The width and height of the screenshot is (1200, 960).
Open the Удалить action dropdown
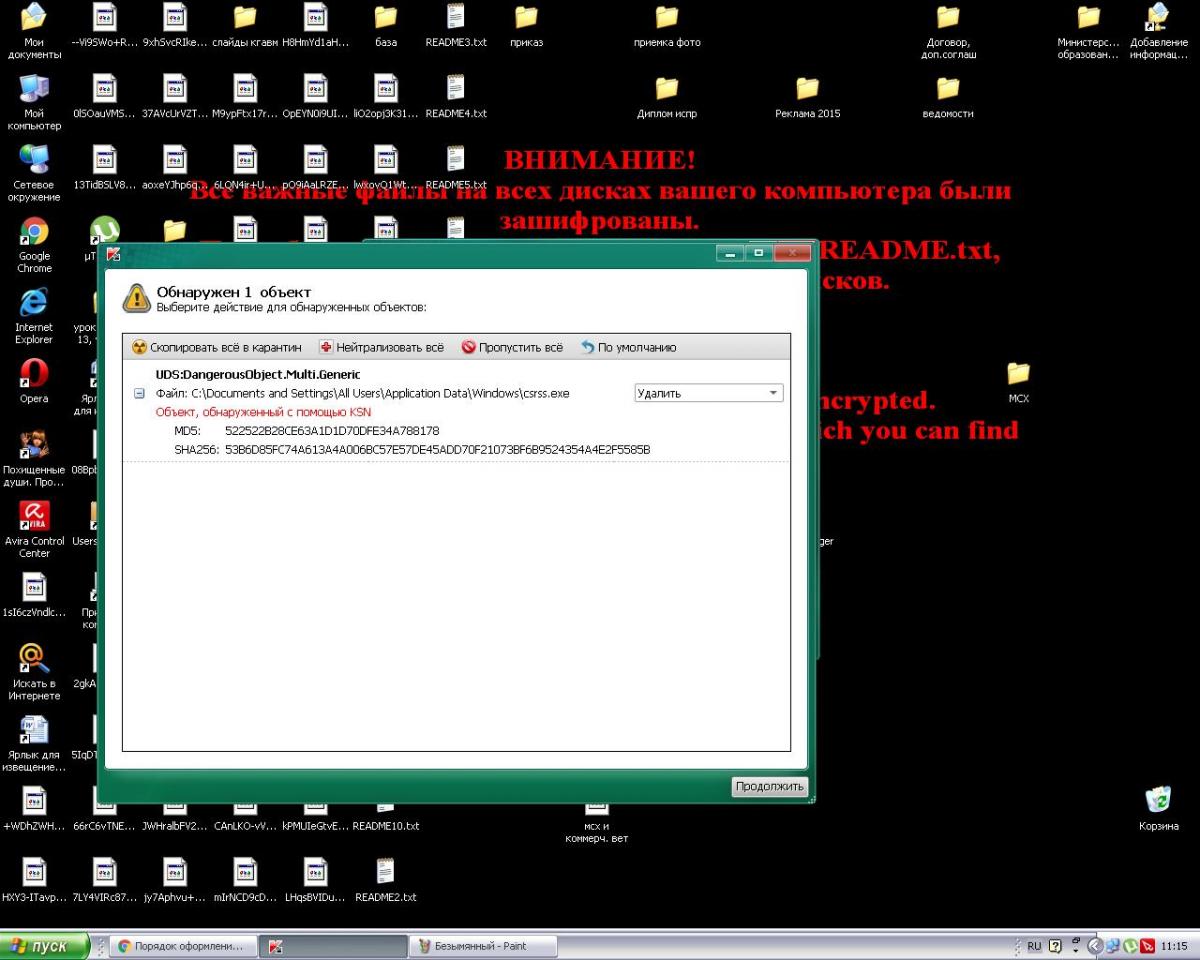click(709, 393)
